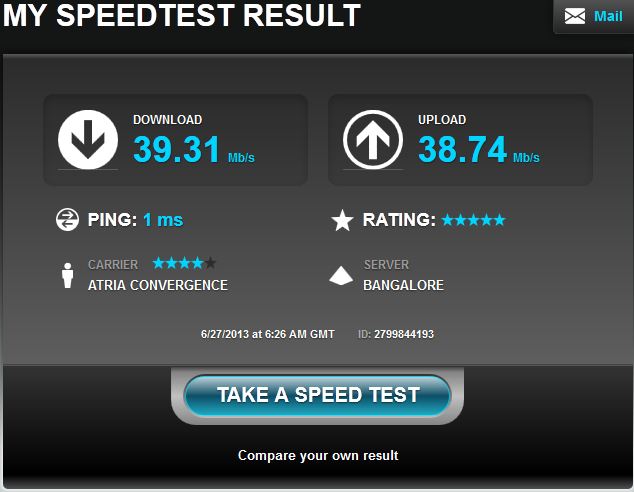Click the five blue rating stars
Viewport: 634px width, 492px height.
473,220
